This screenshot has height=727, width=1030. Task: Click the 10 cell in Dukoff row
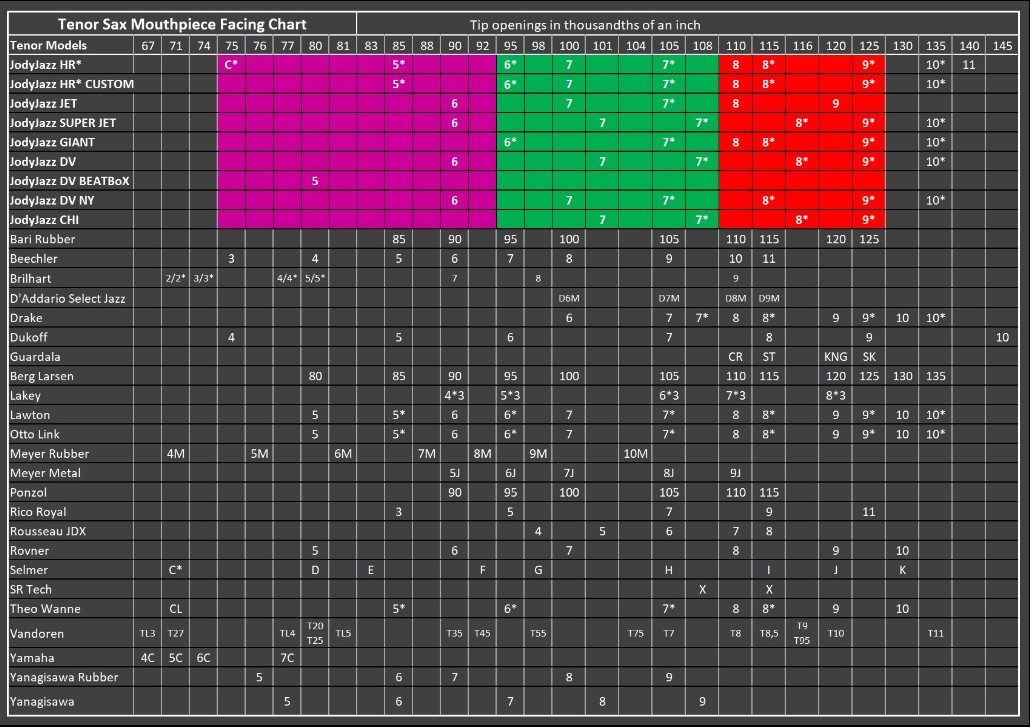pos(1002,338)
